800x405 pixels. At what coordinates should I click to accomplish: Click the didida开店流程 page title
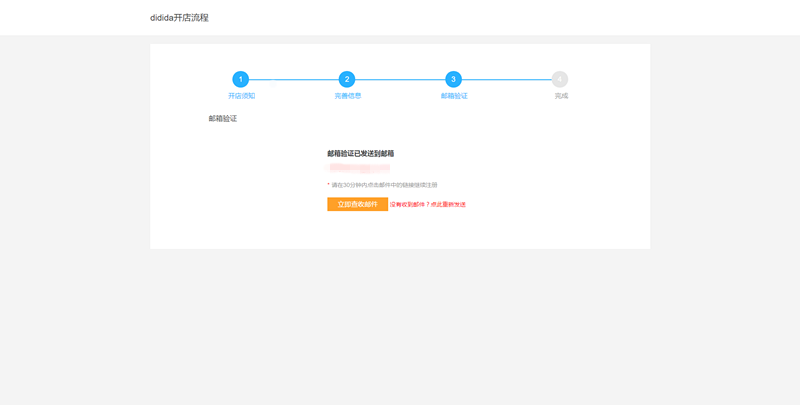[x=180, y=18]
